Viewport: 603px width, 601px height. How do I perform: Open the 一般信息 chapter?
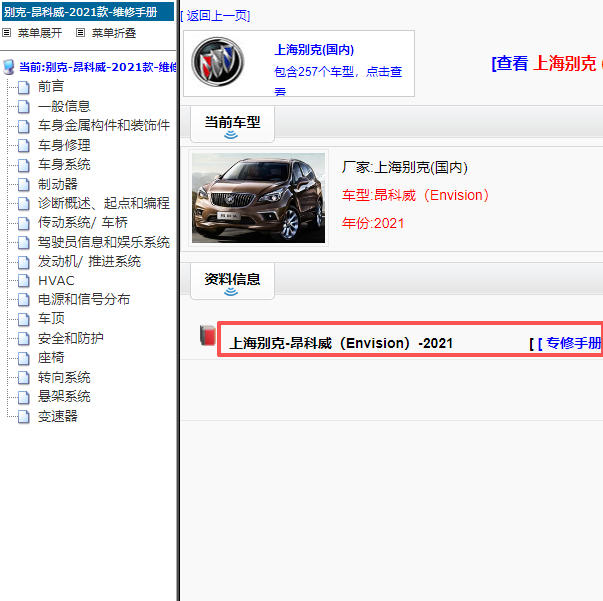click(x=64, y=106)
